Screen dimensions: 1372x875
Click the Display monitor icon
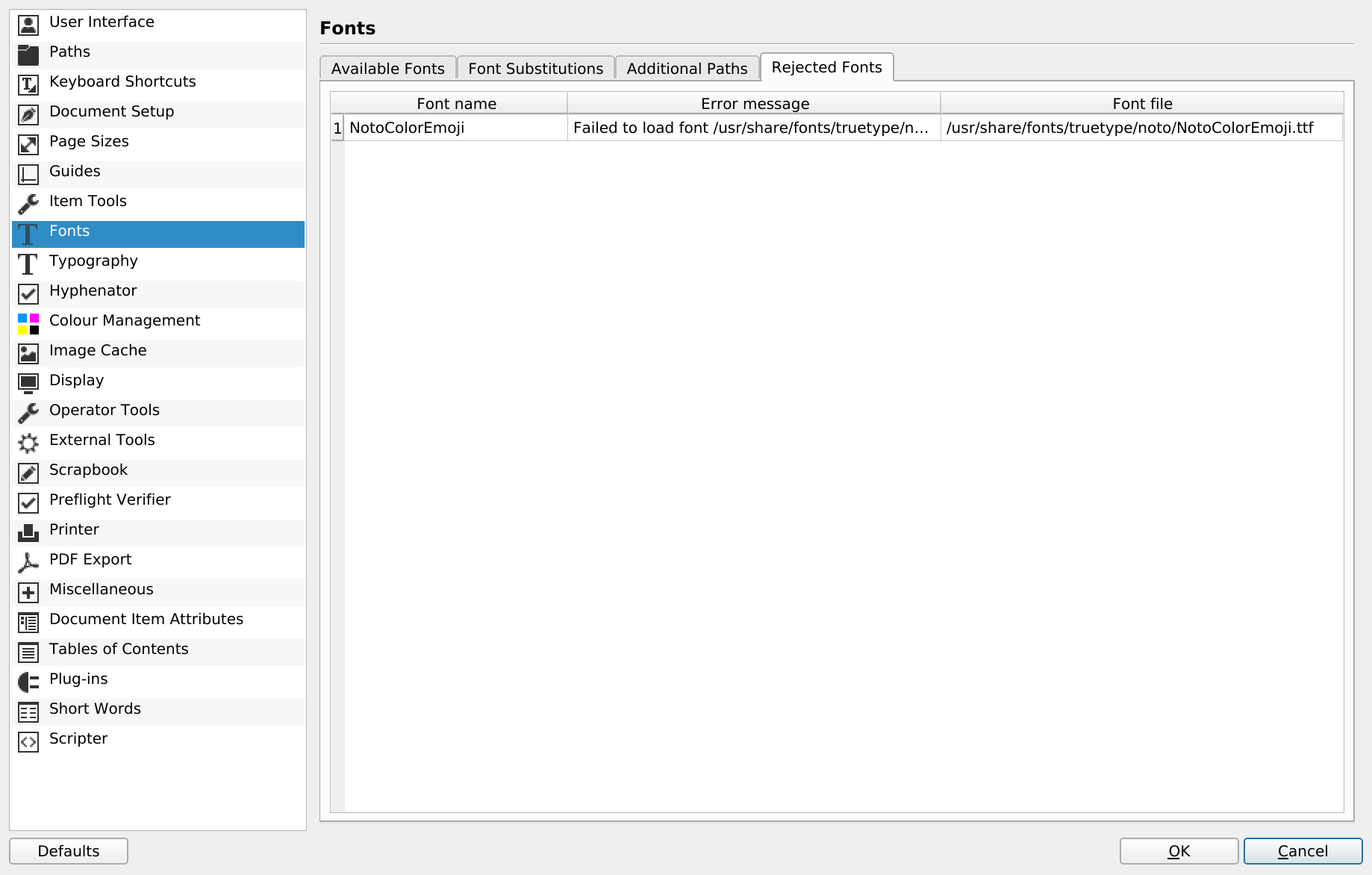(x=28, y=383)
